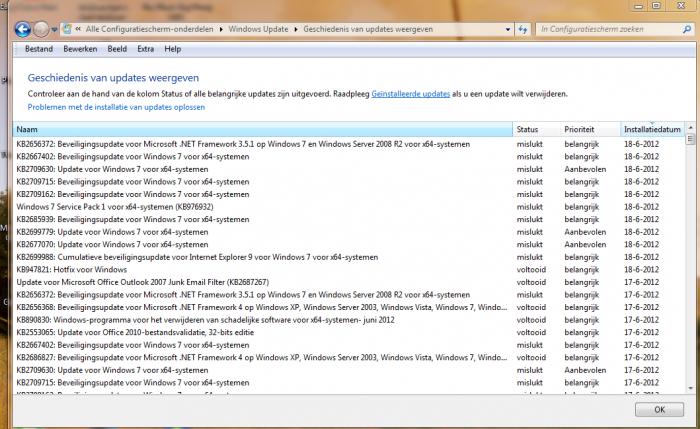The width and height of the screenshot is (700, 429).
Task: Click the Control Panel icon in address bar
Action: pos(67,29)
